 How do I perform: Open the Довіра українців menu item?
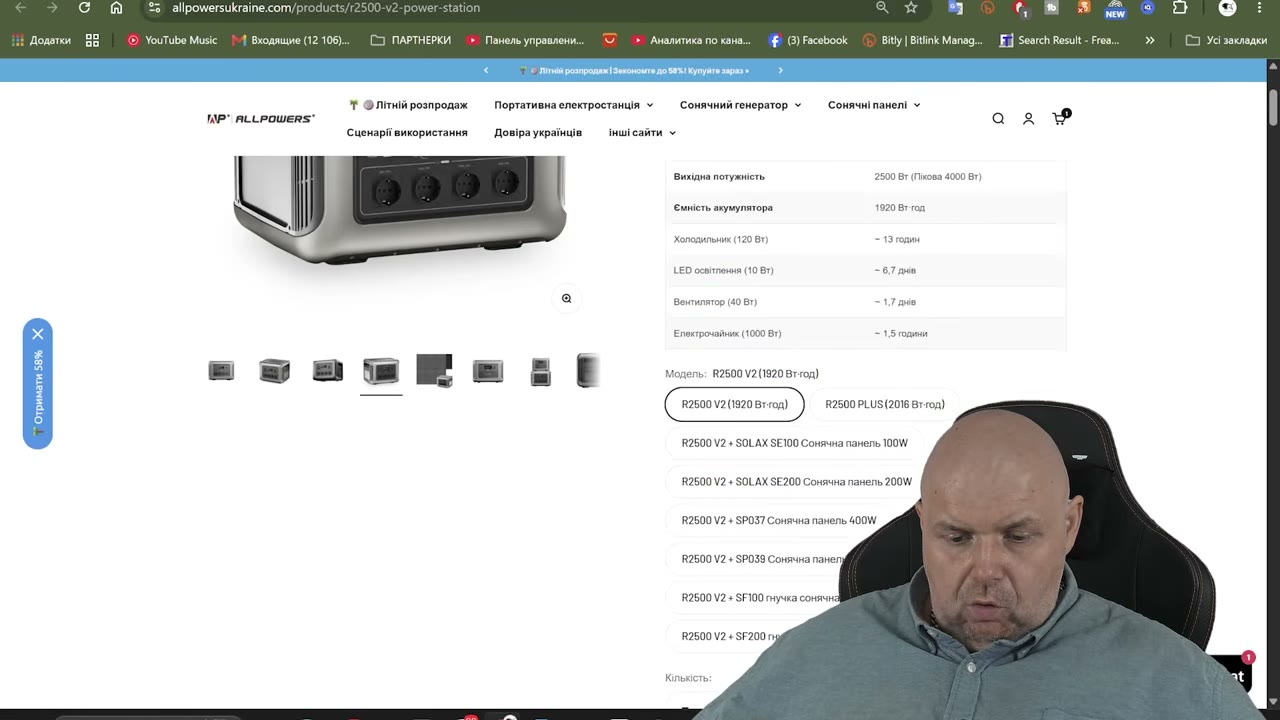pos(538,133)
